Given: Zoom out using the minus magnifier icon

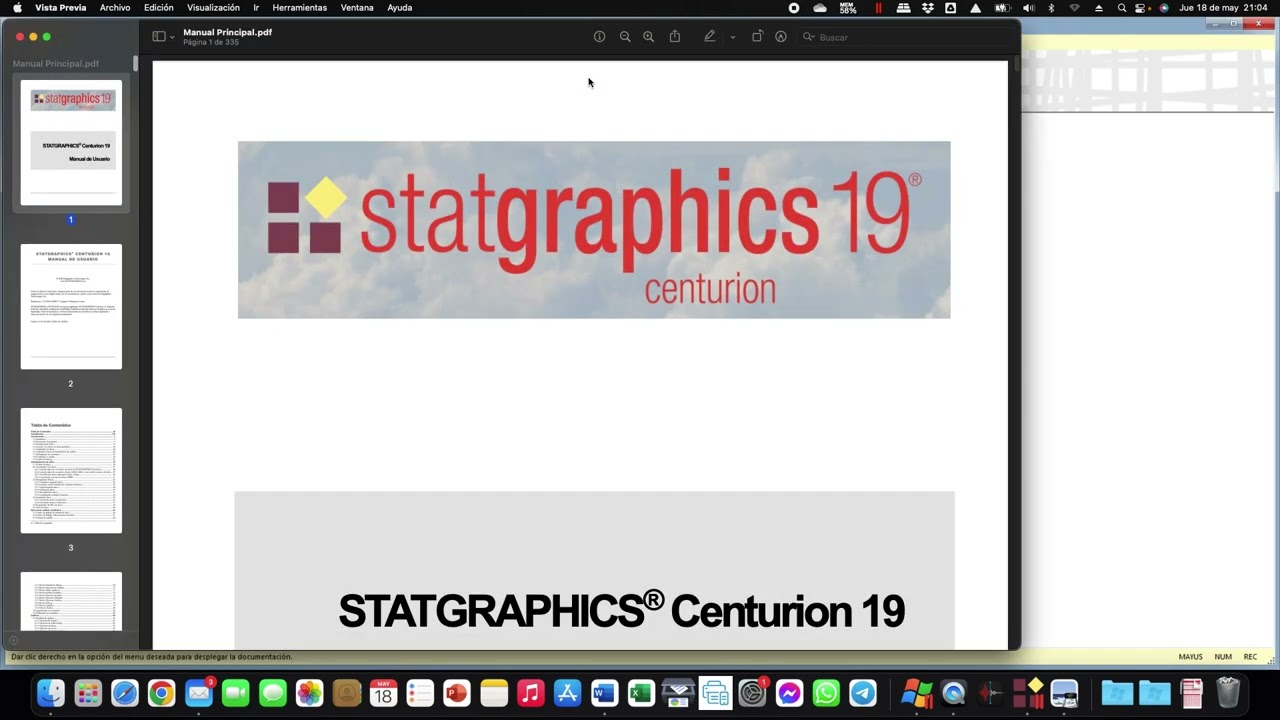Looking at the screenshot, I should coord(625,37).
